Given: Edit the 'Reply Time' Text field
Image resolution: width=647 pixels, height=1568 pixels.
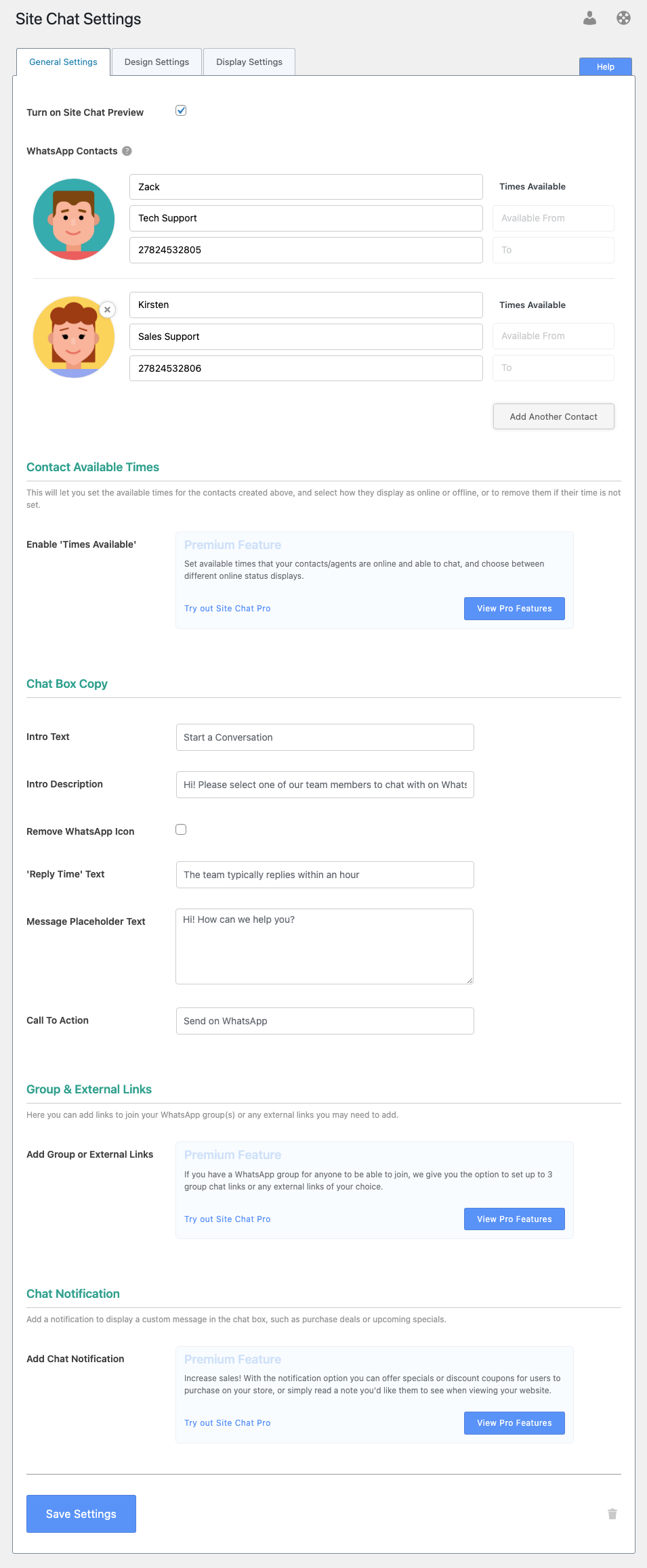Looking at the screenshot, I should coord(325,875).
